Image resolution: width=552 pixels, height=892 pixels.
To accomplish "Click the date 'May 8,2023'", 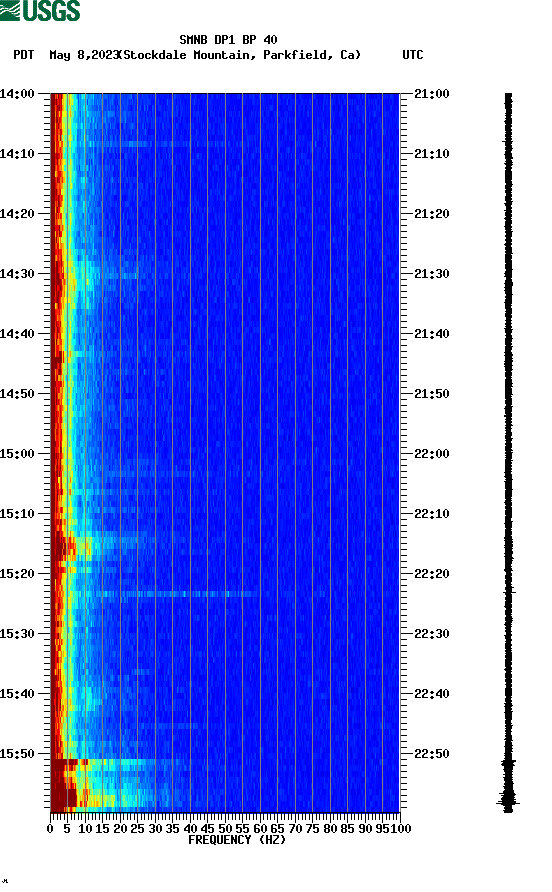I will (84, 55).
